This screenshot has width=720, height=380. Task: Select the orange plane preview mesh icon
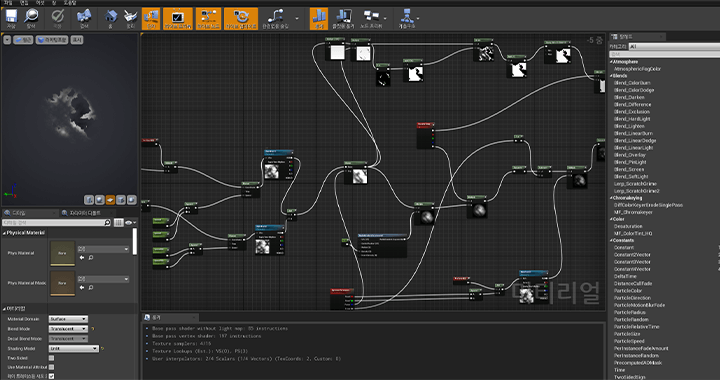click(110, 200)
